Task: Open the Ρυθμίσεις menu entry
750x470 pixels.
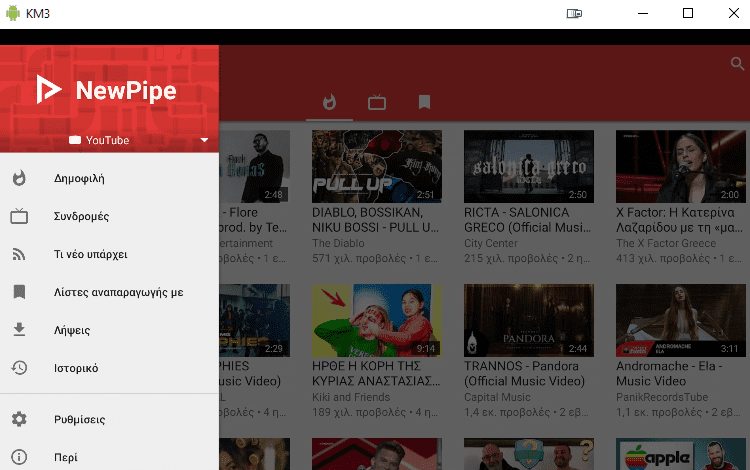Action: [x=110, y=419]
